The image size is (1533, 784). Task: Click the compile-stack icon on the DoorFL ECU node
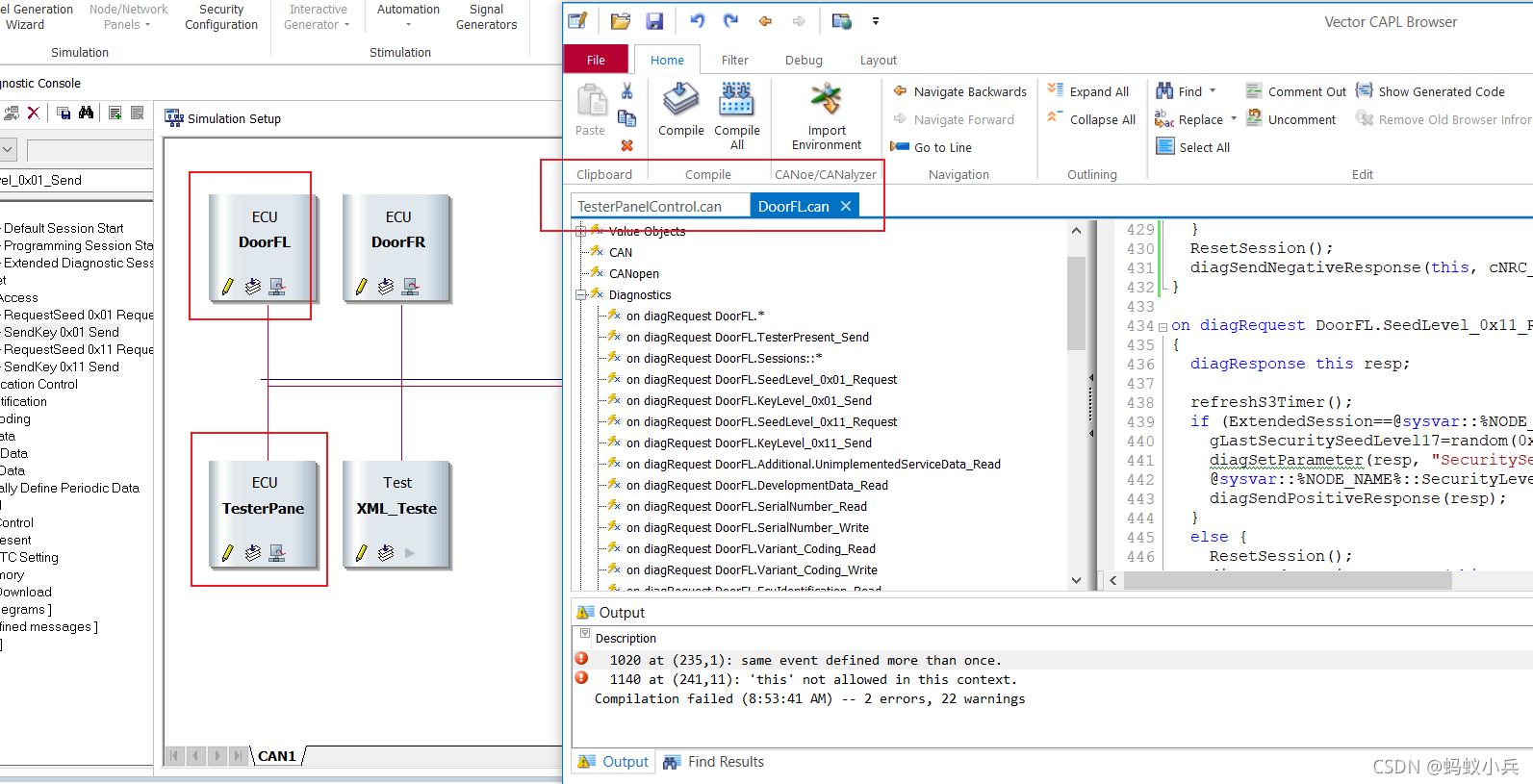(x=252, y=286)
